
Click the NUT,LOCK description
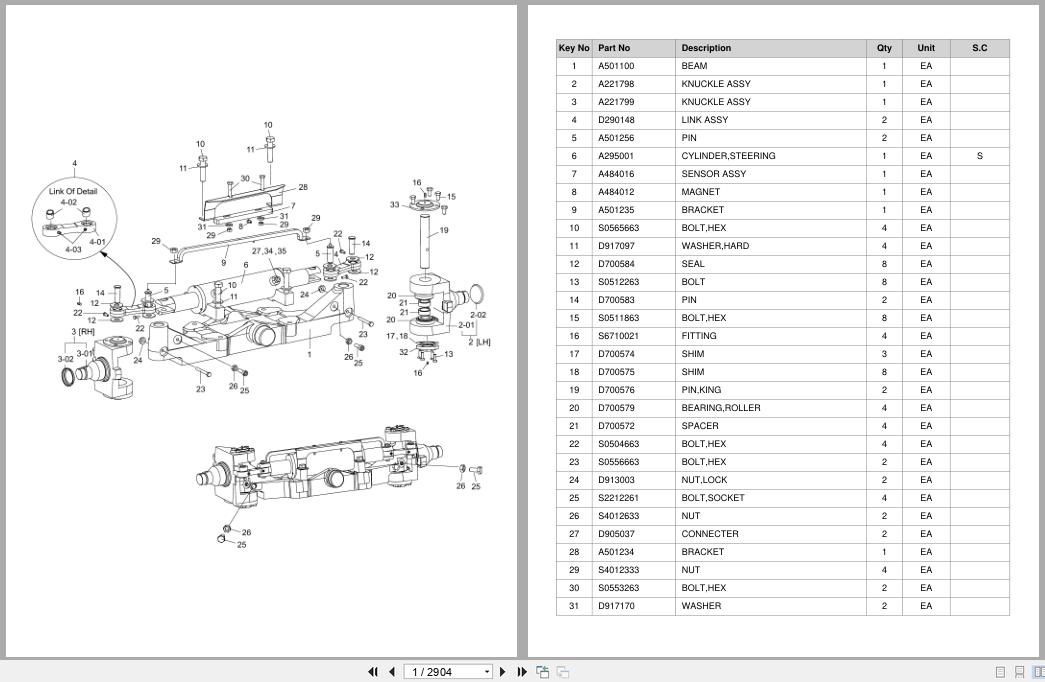(704, 480)
